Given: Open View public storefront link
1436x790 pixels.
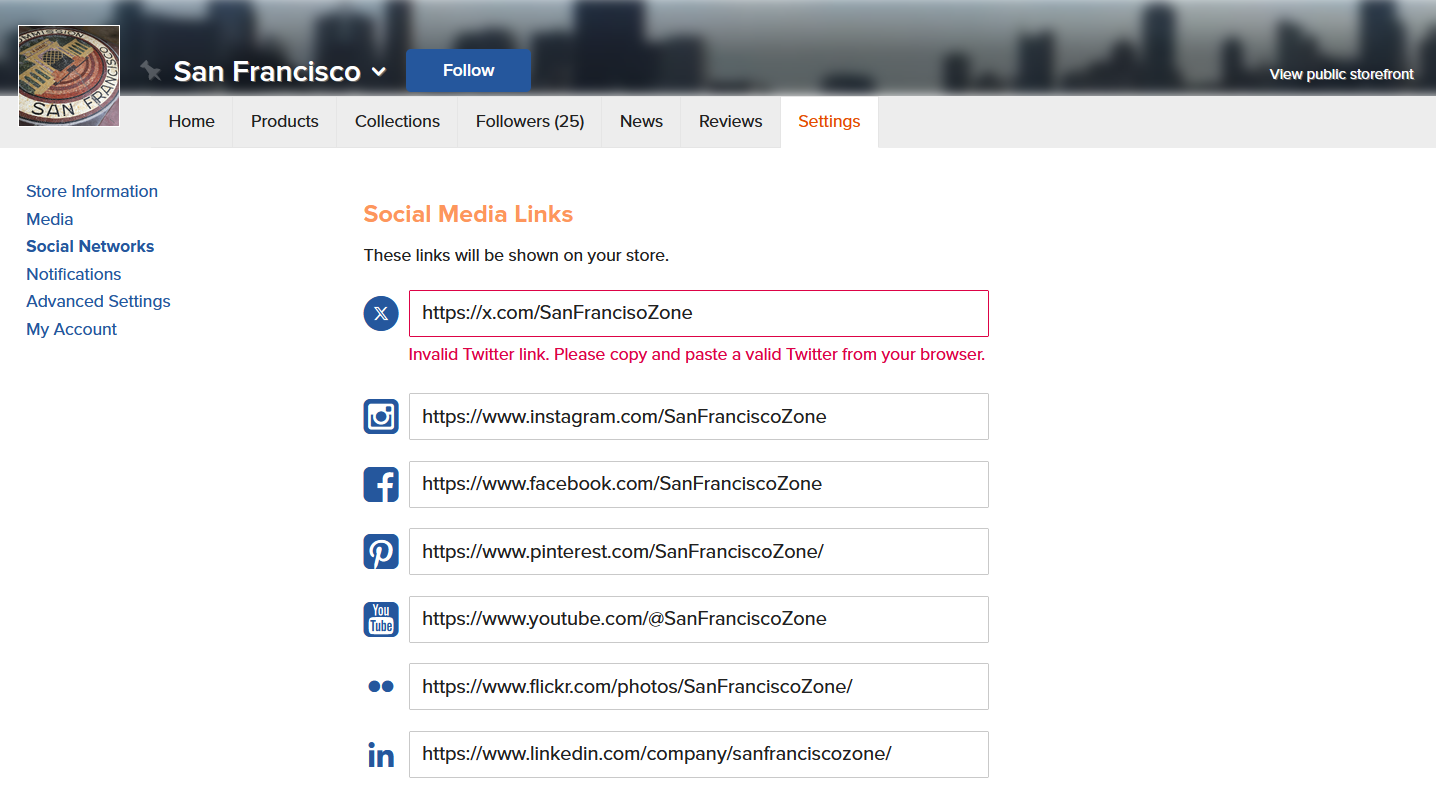Looking at the screenshot, I should pyautogui.click(x=1341, y=74).
